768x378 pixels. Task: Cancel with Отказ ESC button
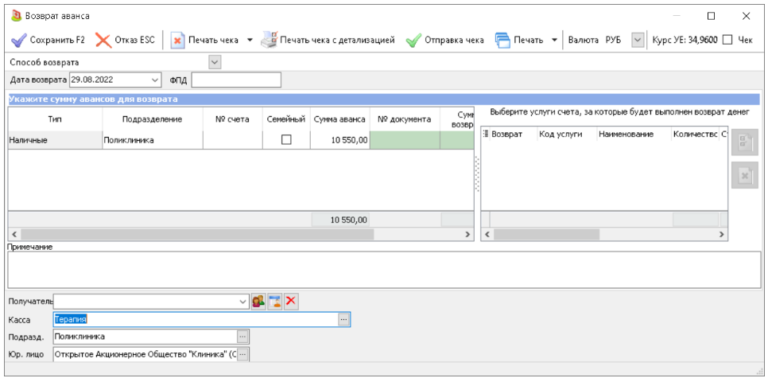tap(124, 40)
